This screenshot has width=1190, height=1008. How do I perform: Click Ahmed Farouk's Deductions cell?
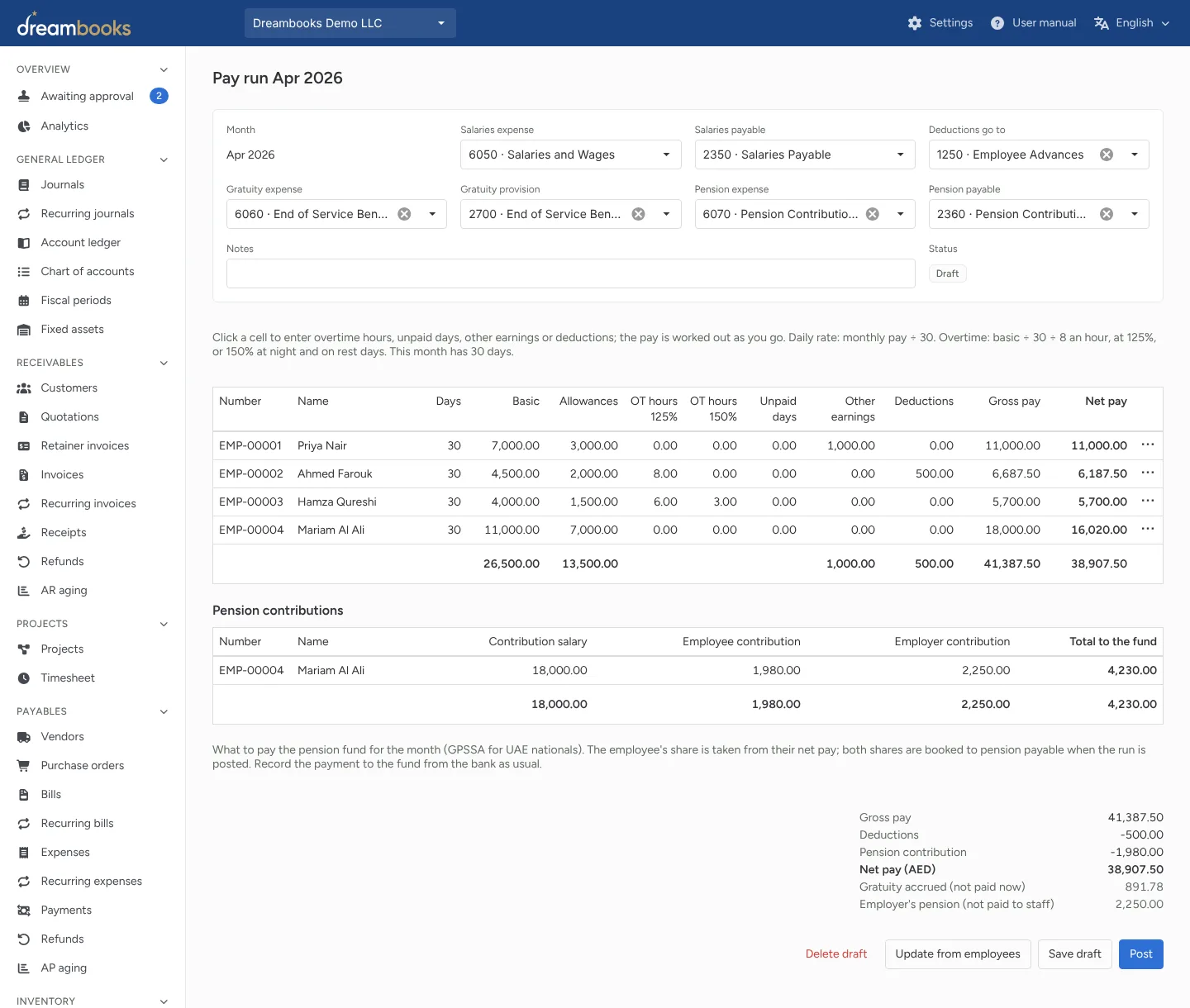tap(921, 473)
